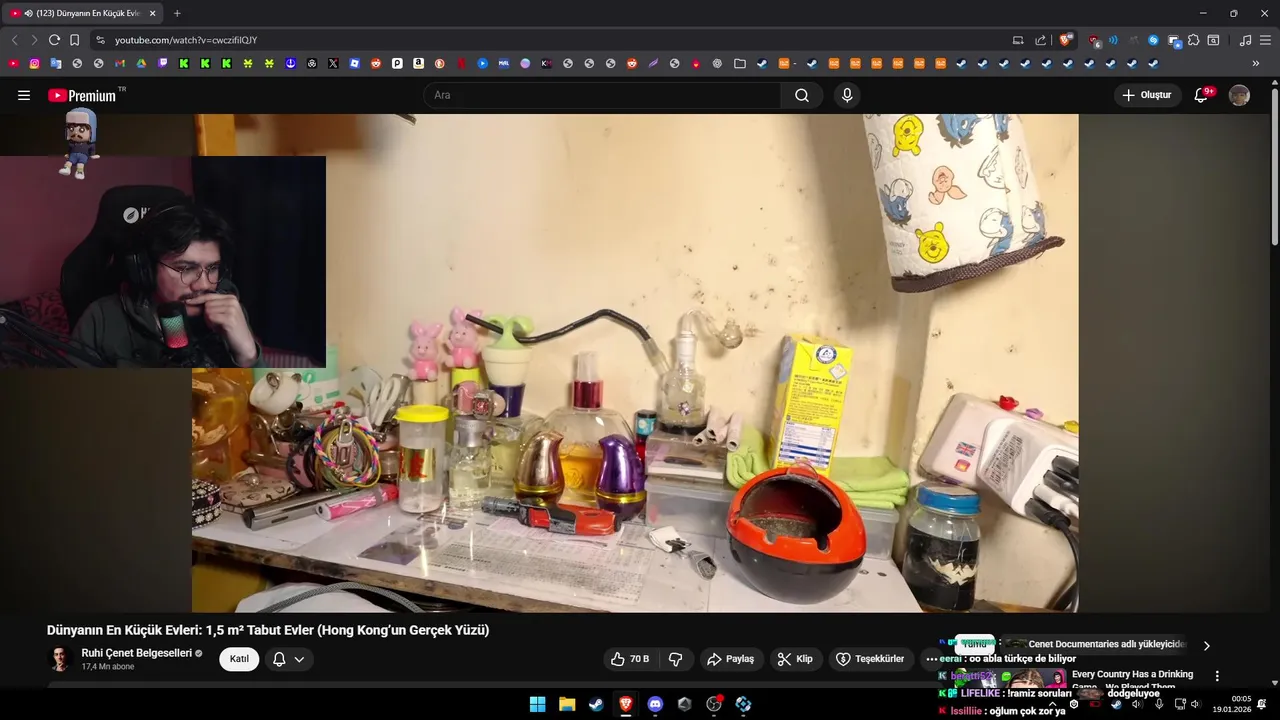Open the DuckDuckGo bookmark

tap(440, 63)
